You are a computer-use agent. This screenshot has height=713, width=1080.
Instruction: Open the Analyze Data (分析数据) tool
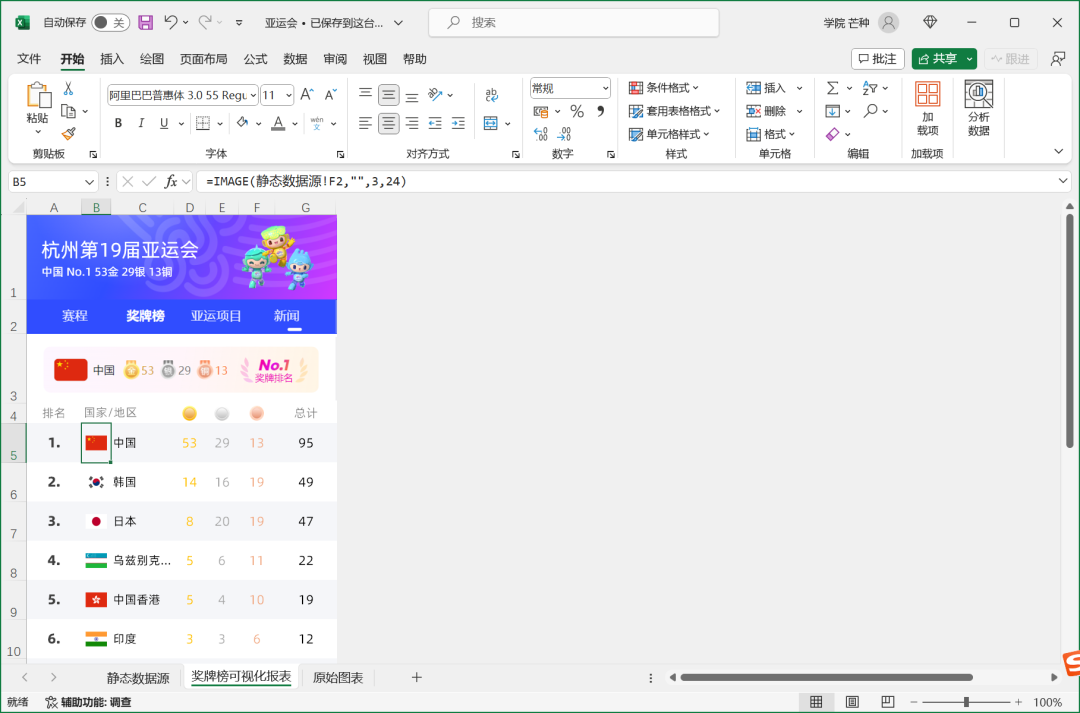(978, 109)
